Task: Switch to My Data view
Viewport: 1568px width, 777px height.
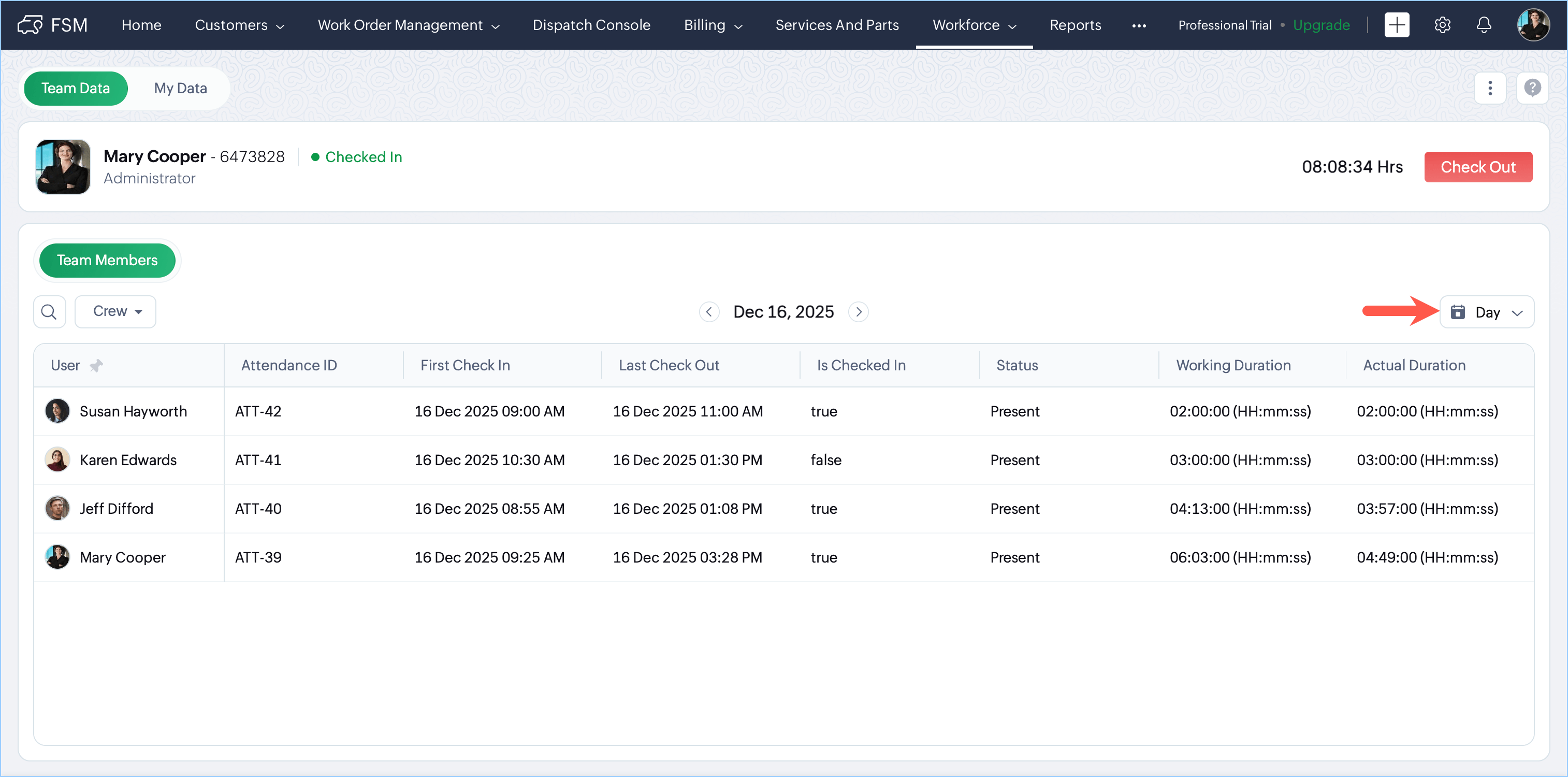Action: [x=180, y=88]
